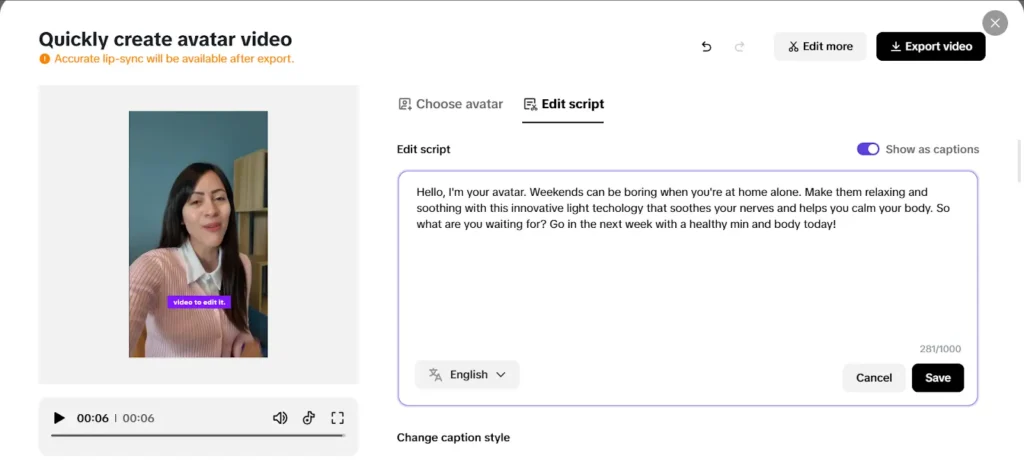
Task: Toggle Show as captions switch
Action: (x=868, y=149)
